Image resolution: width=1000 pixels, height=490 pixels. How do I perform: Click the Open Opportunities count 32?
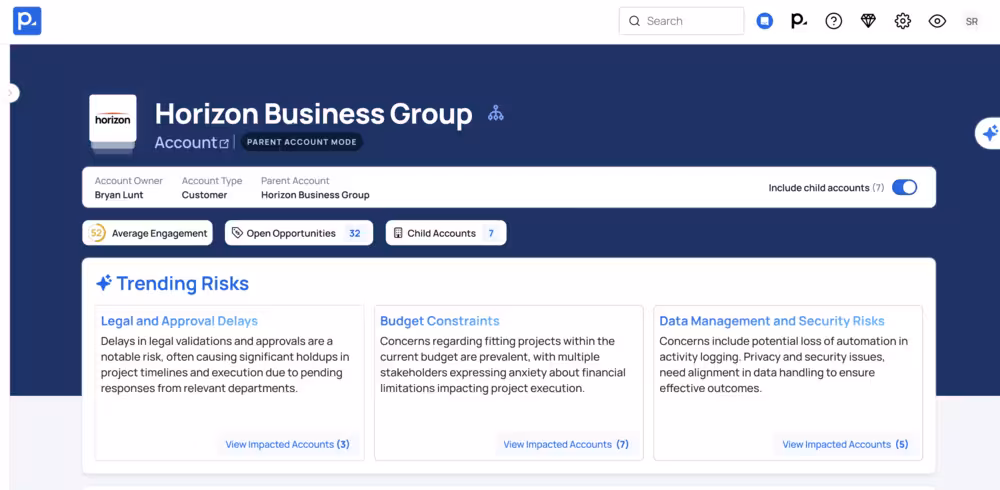pos(355,234)
